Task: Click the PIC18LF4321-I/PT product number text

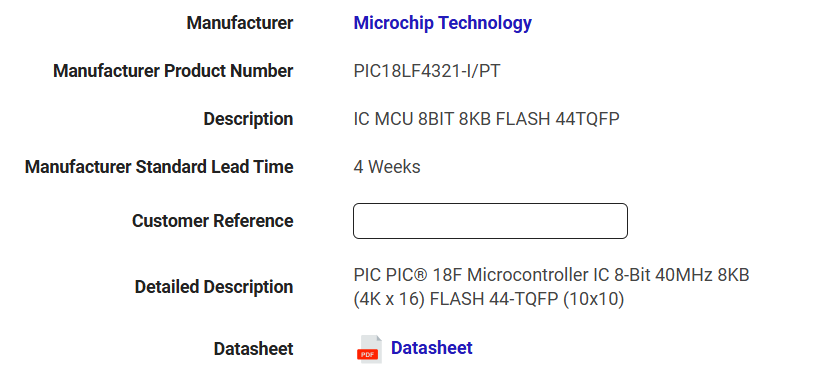Action: click(427, 71)
